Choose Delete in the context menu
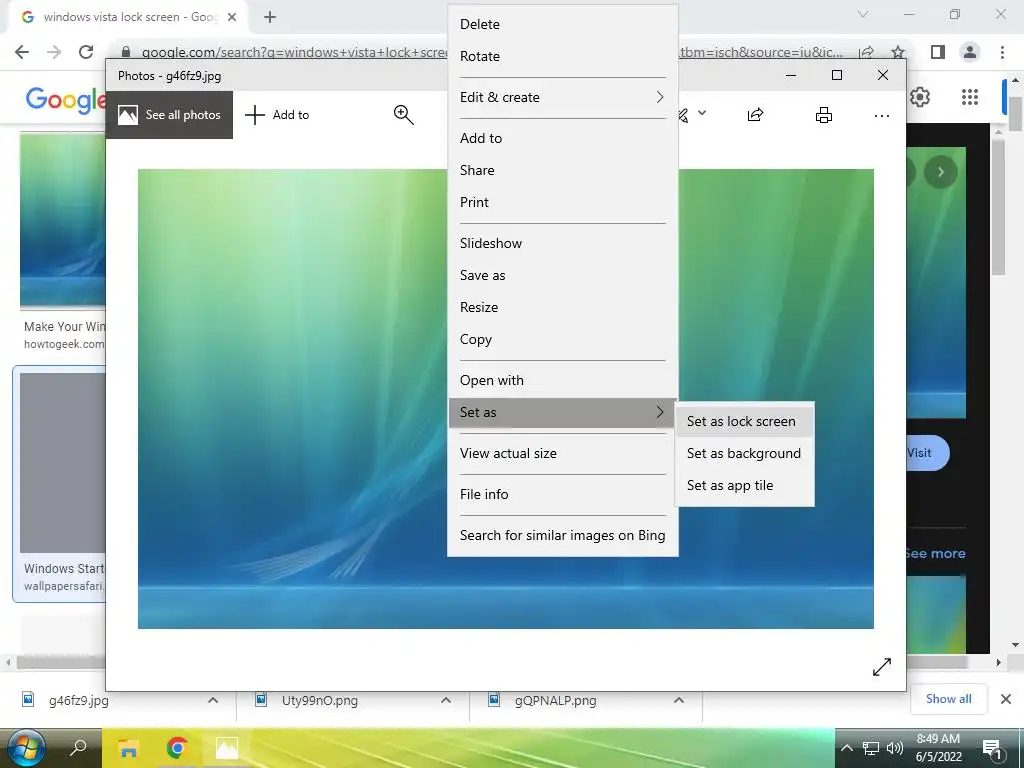 coord(562,24)
